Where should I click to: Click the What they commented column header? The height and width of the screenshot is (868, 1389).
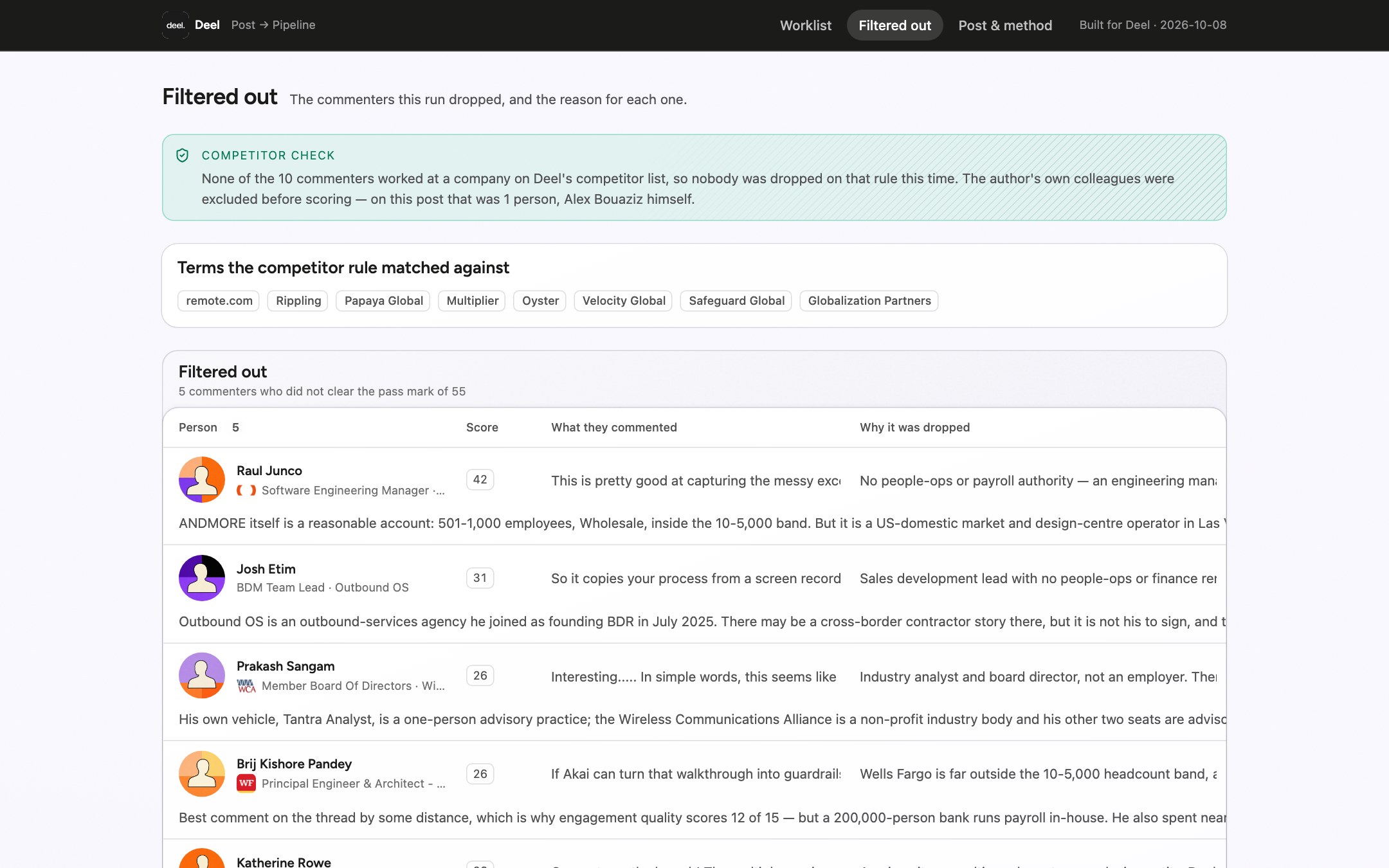click(613, 428)
